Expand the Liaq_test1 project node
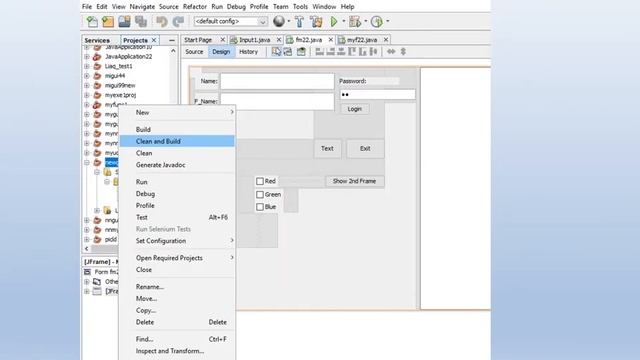640x360 pixels. point(87,66)
